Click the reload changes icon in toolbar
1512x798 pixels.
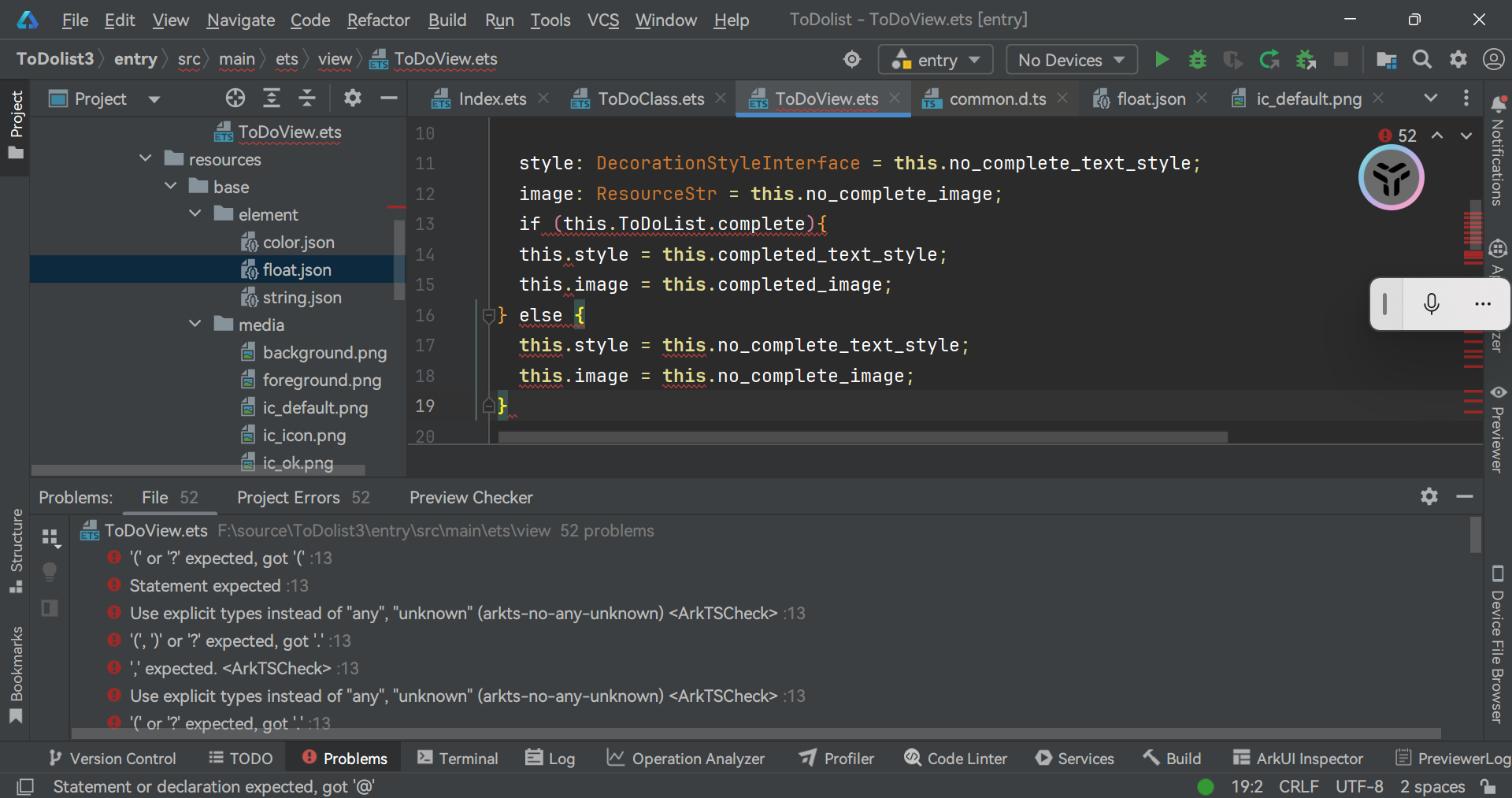[1269, 60]
